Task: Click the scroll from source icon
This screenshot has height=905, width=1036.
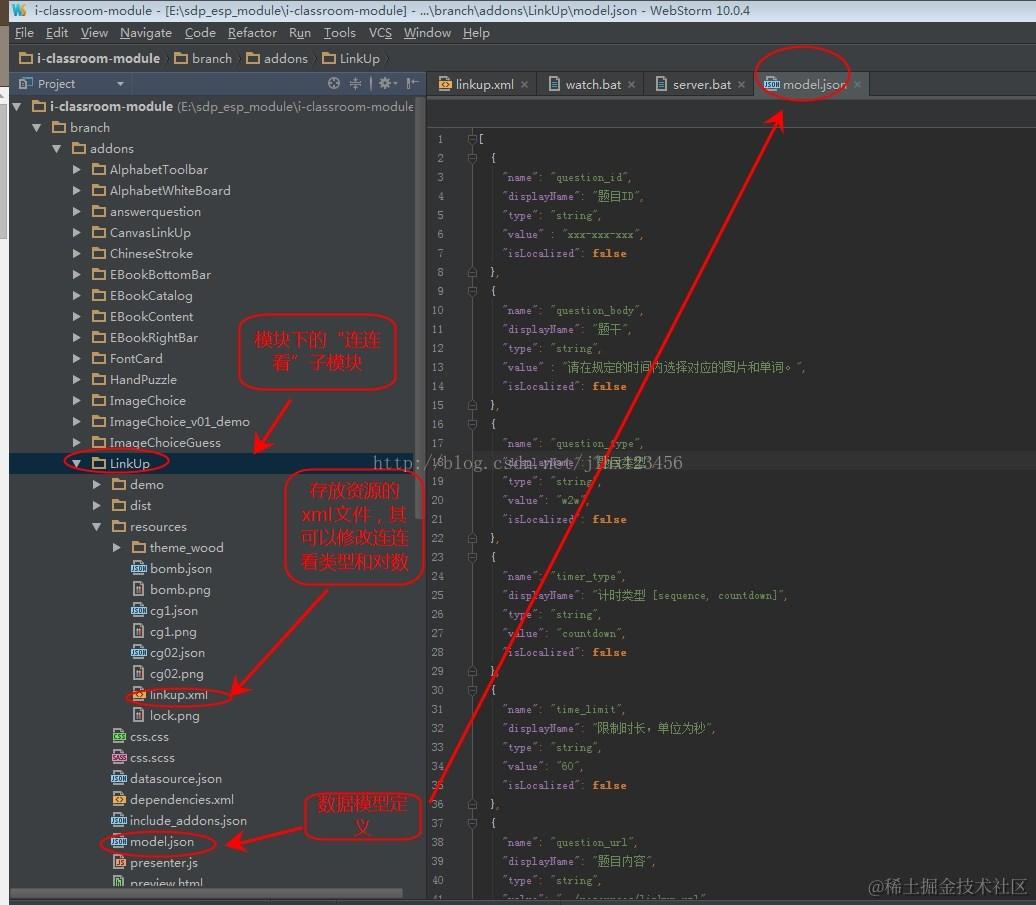Action: click(334, 83)
